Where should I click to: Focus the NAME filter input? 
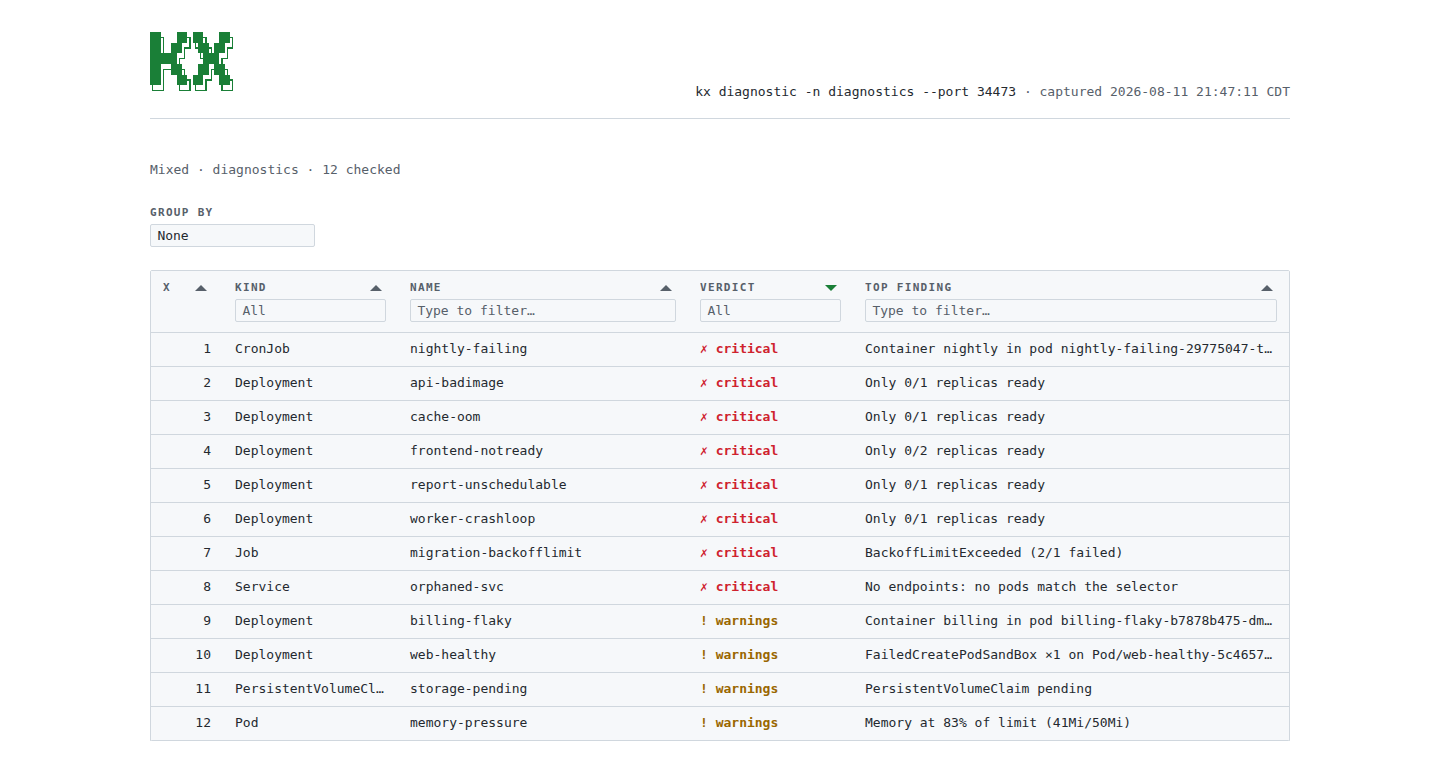pos(543,311)
